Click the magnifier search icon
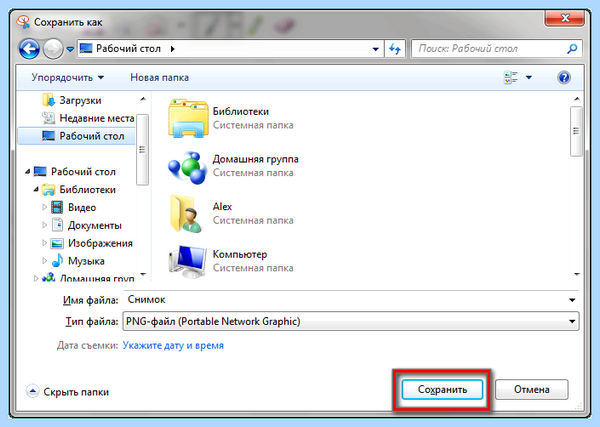Image resolution: width=600 pixels, height=427 pixels. point(572,49)
